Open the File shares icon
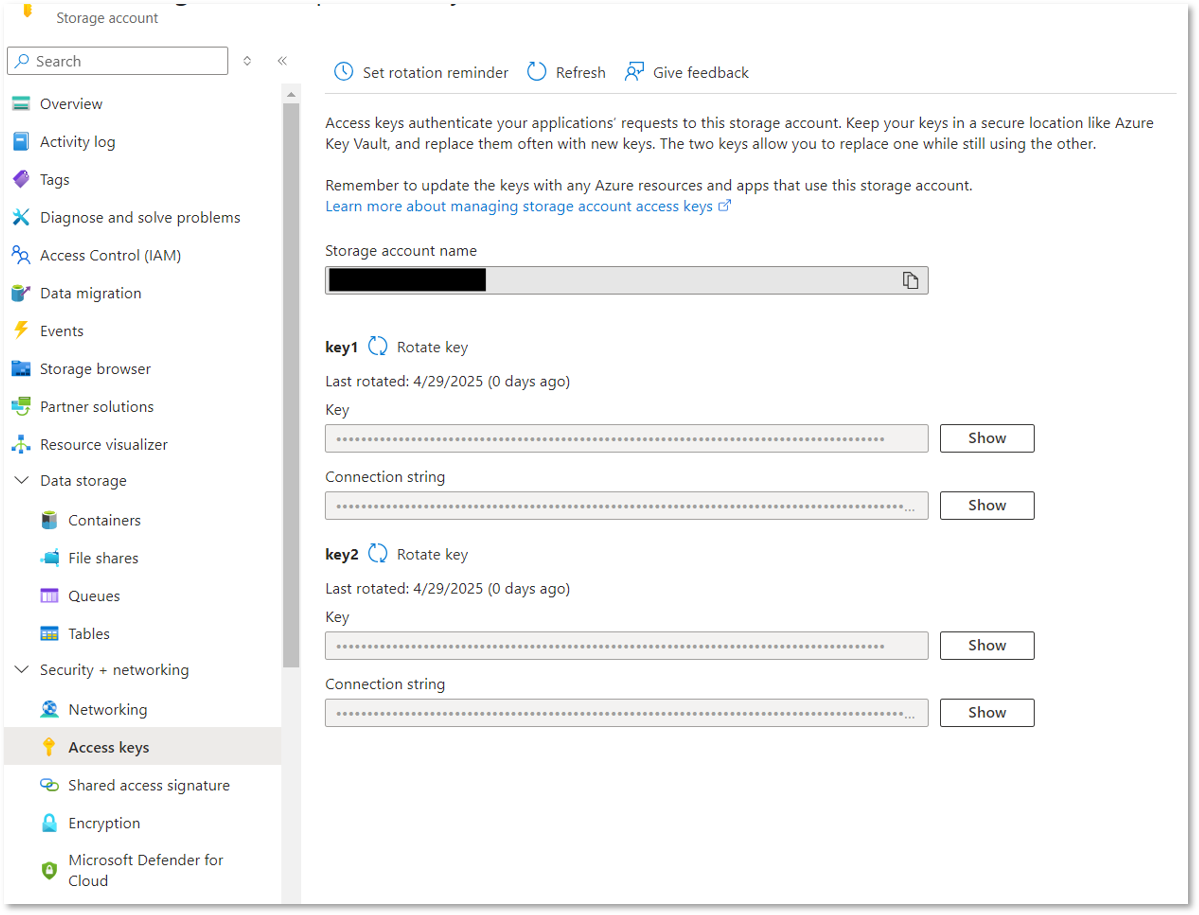1199x915 pixels. click(50, 558)
